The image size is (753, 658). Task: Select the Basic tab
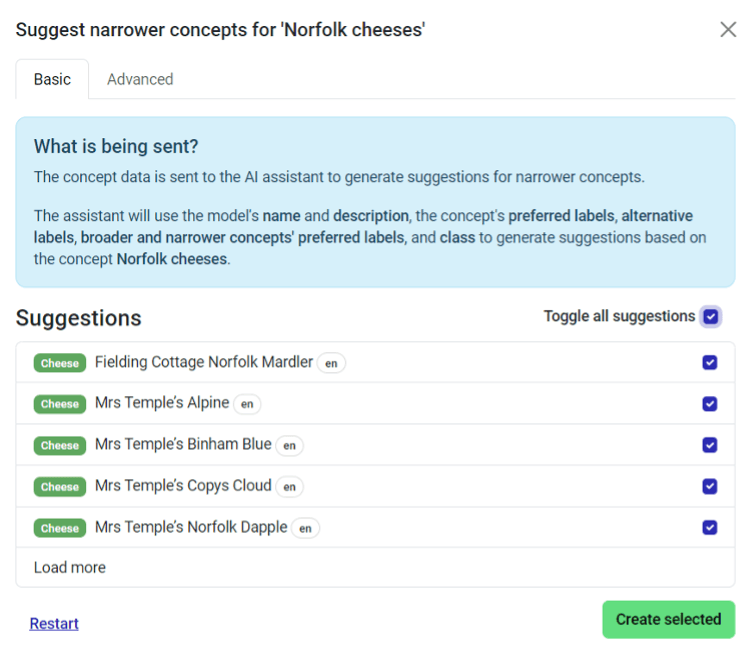click(52, 79)
